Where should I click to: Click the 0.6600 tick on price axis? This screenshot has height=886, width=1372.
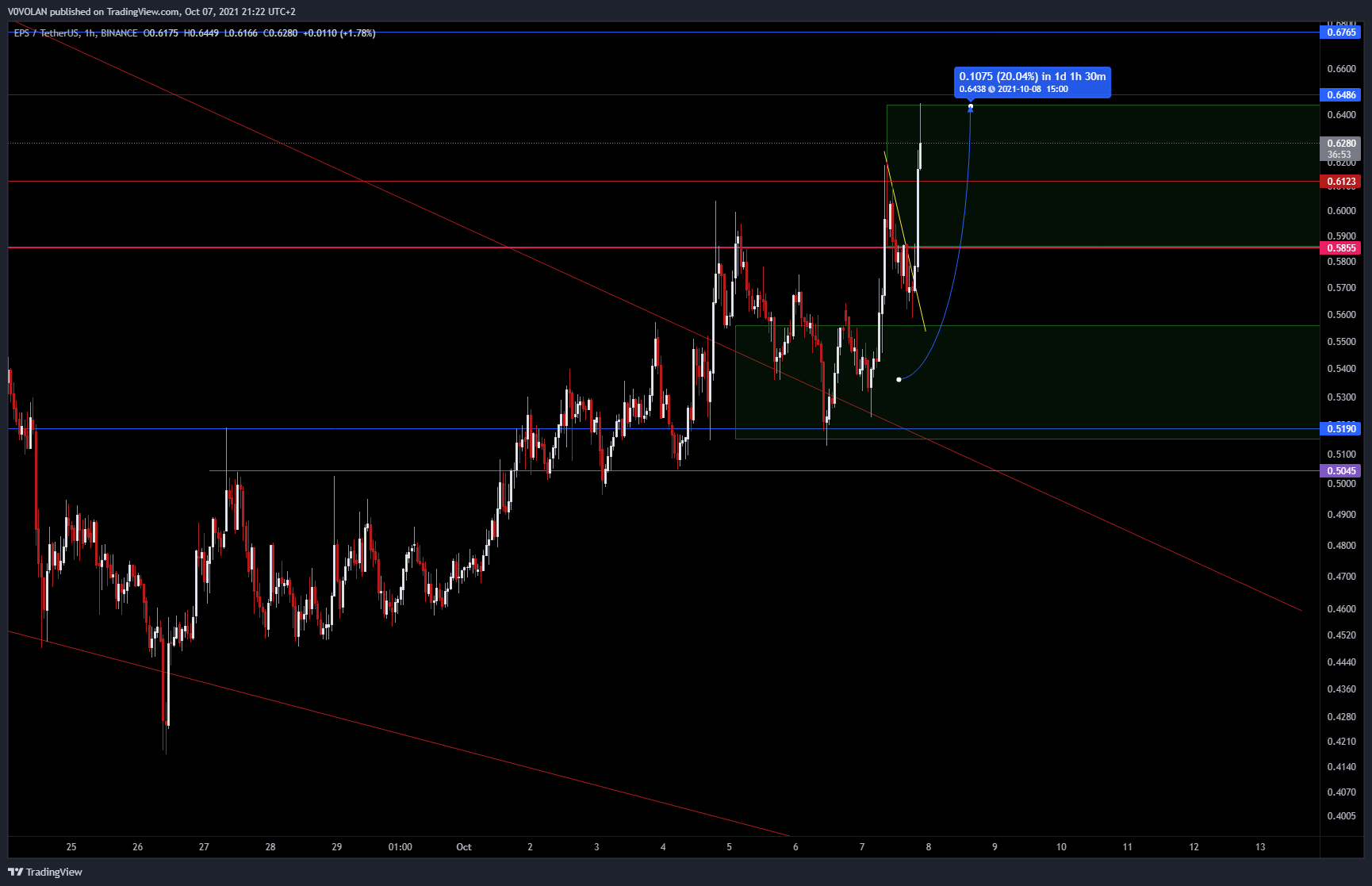point(1341,69)
